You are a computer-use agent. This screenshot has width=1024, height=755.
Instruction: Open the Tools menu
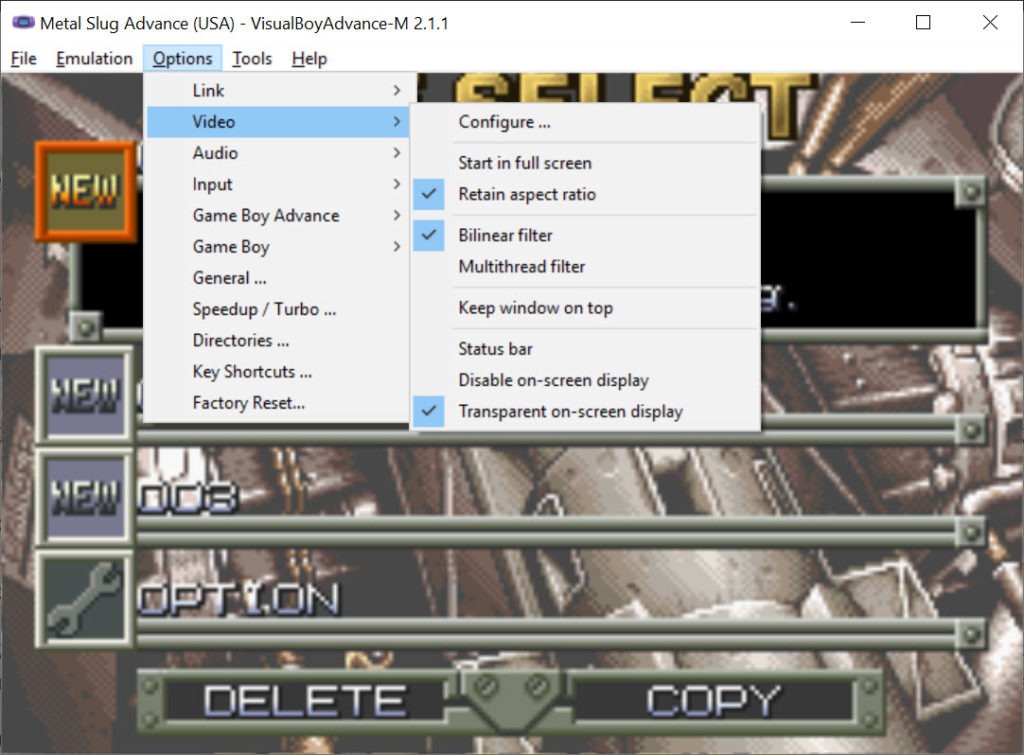tap(252, 59)
